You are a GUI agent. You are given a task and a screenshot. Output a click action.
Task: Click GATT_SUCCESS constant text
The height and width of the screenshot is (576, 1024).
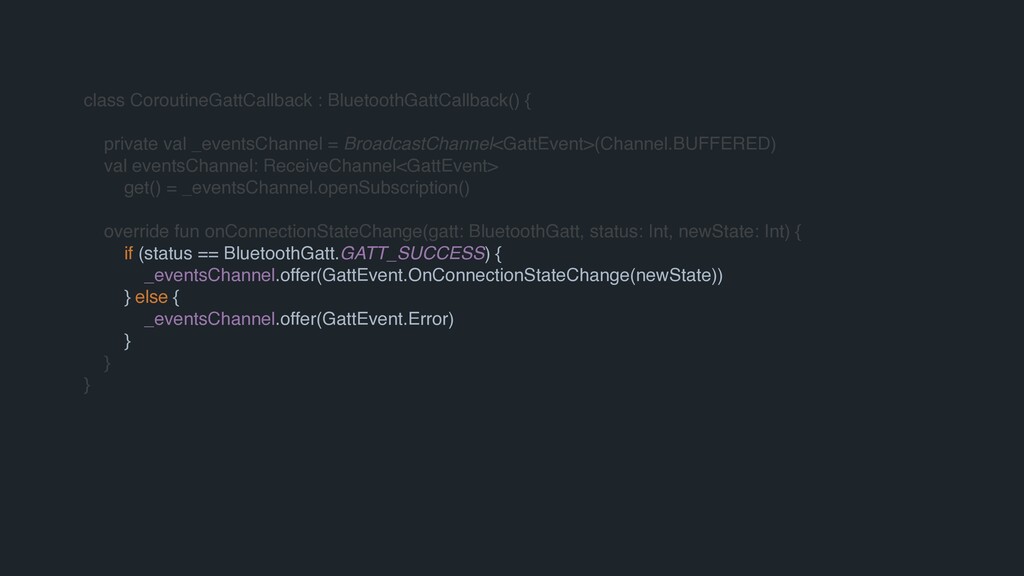click(x=412, y=254)
